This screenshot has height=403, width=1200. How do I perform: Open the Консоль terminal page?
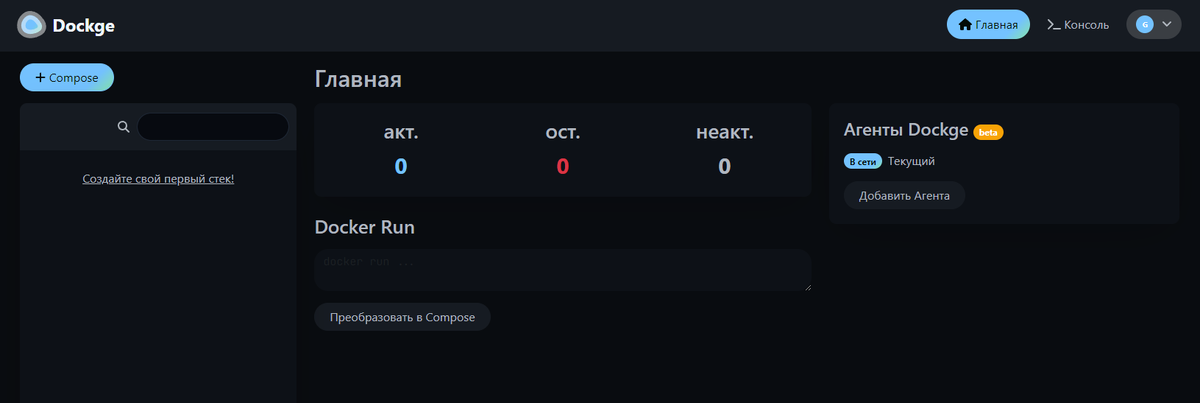click(x=1078, y=25)
